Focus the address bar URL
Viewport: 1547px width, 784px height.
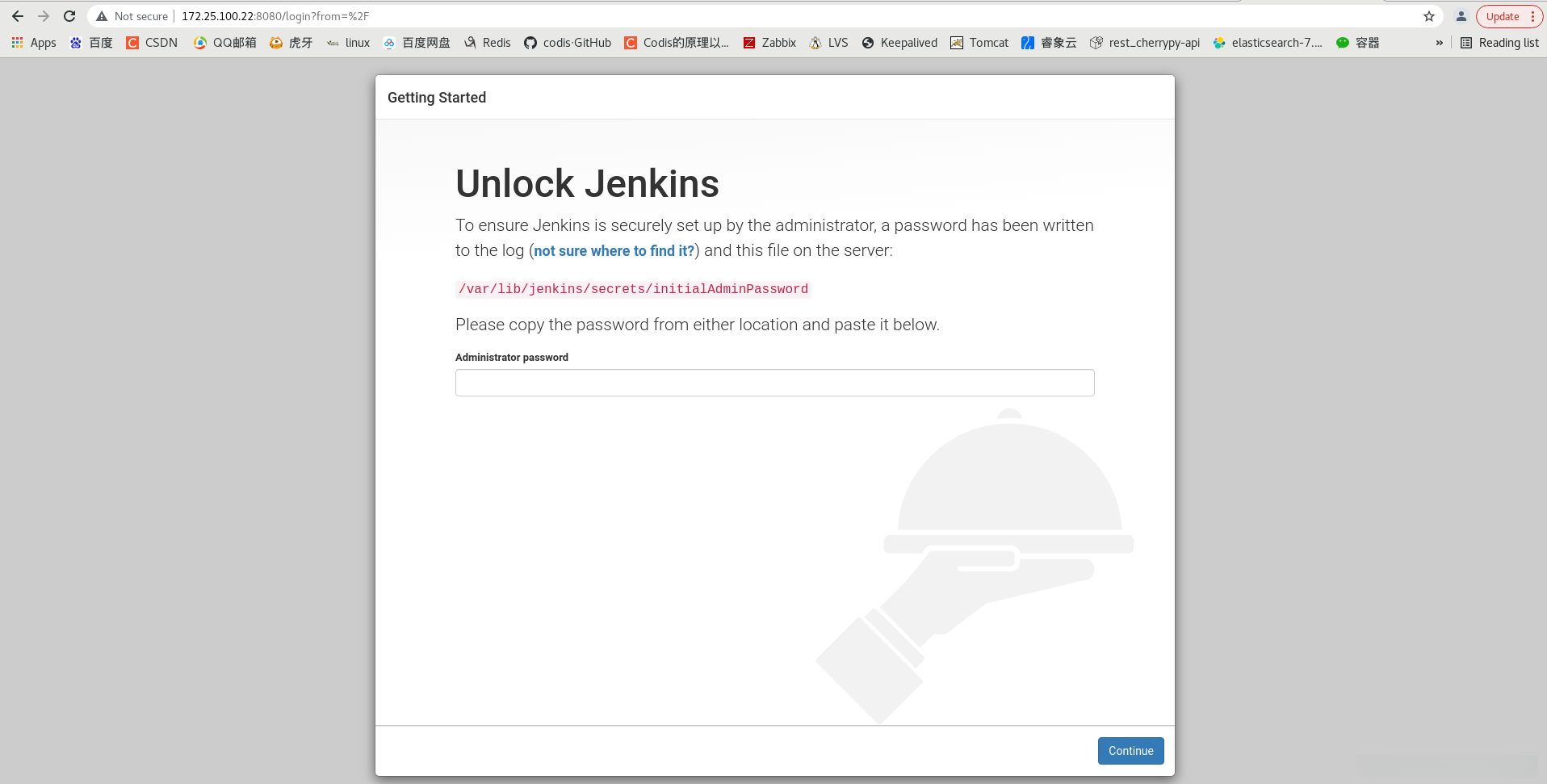pyautogui.click(x=275, y=16)
